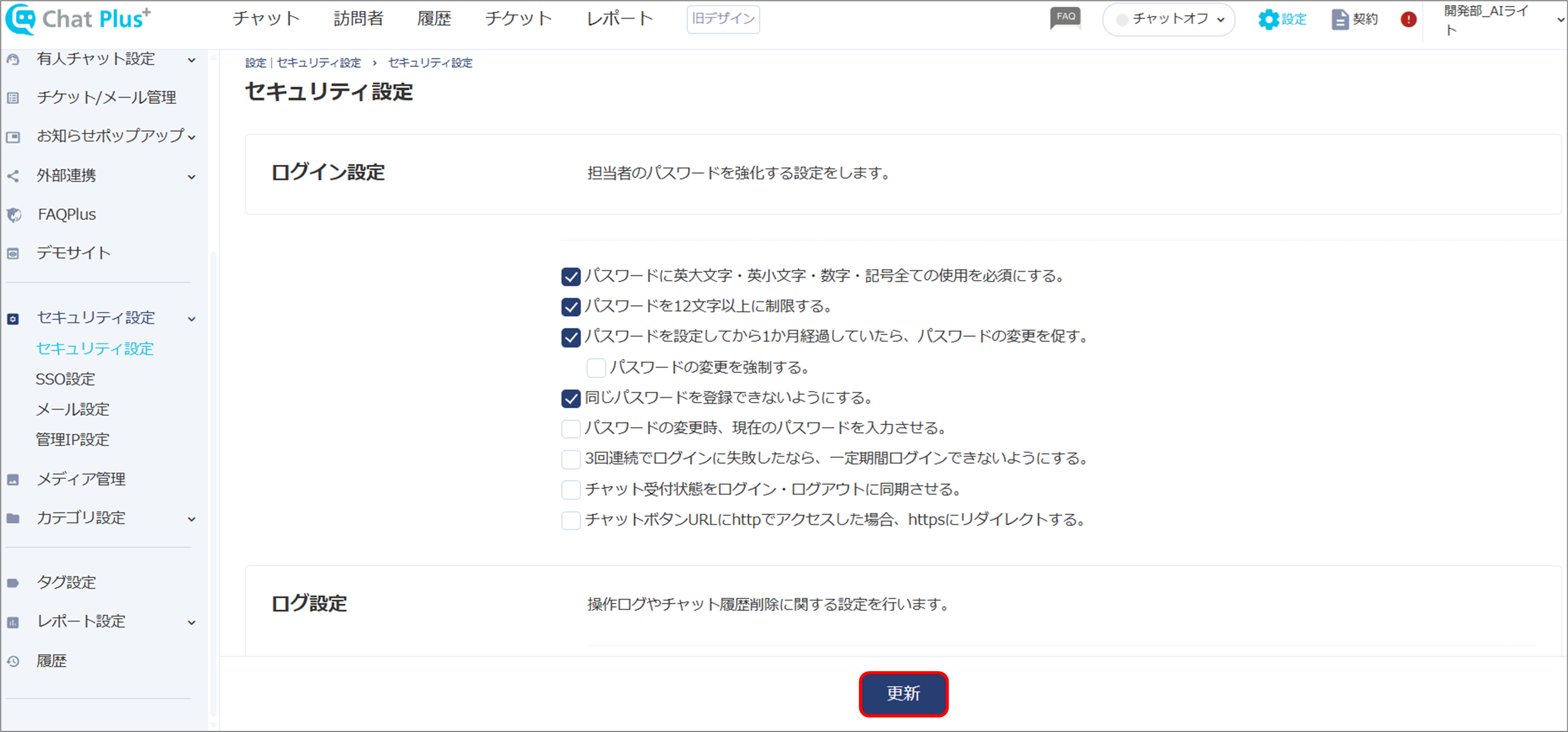
Task: Click the チケット/メール管理 list icon
Action: coord(13,97)
